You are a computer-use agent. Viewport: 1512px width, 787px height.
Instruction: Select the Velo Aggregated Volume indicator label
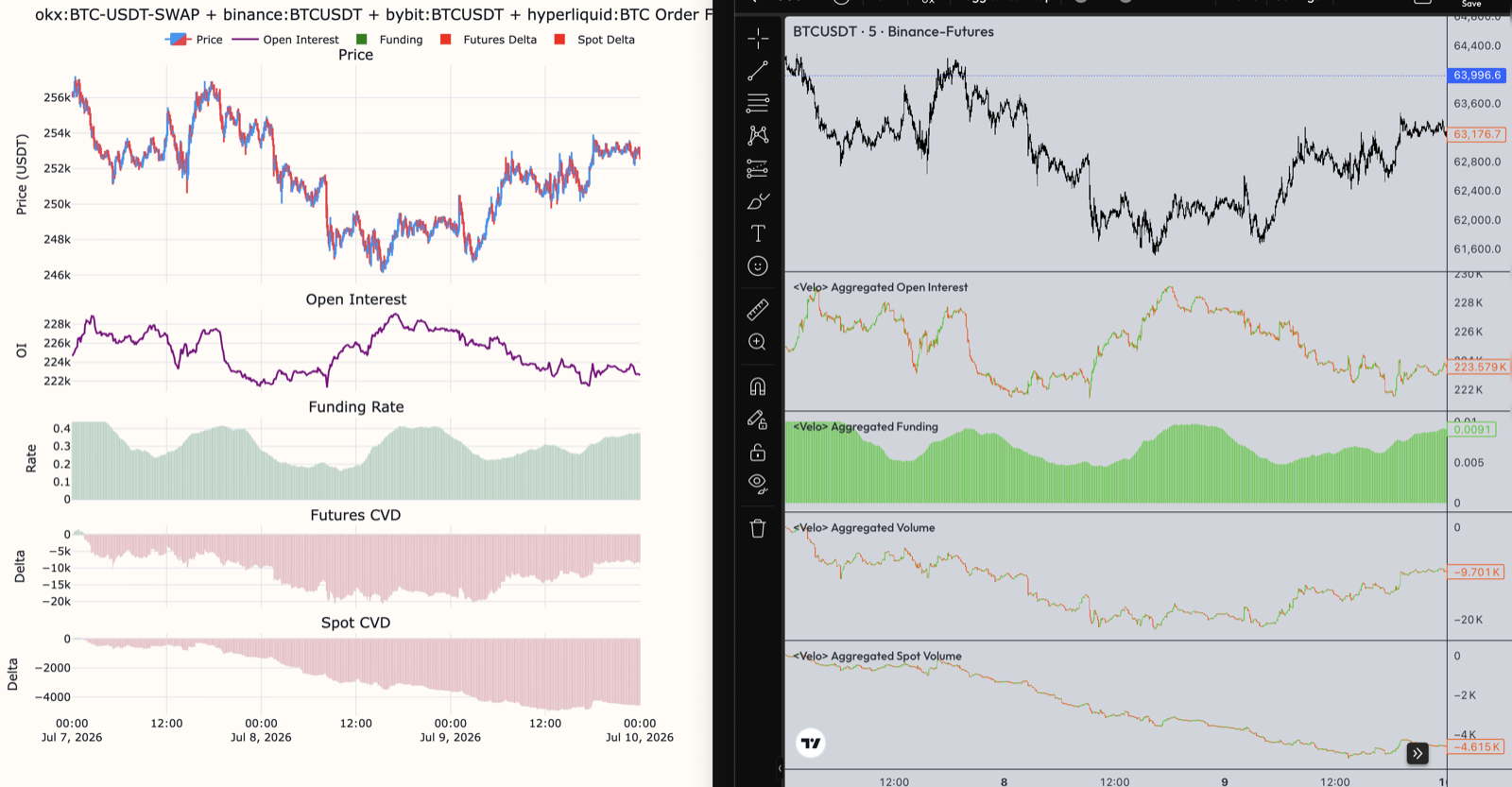pos(864,528)
